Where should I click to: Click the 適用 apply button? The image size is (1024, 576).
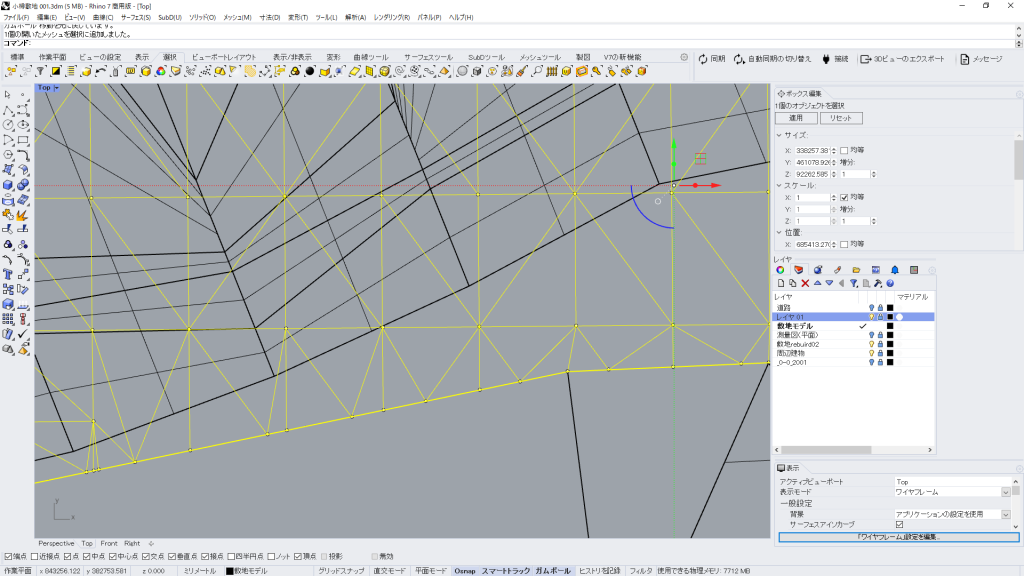(796, 118)
